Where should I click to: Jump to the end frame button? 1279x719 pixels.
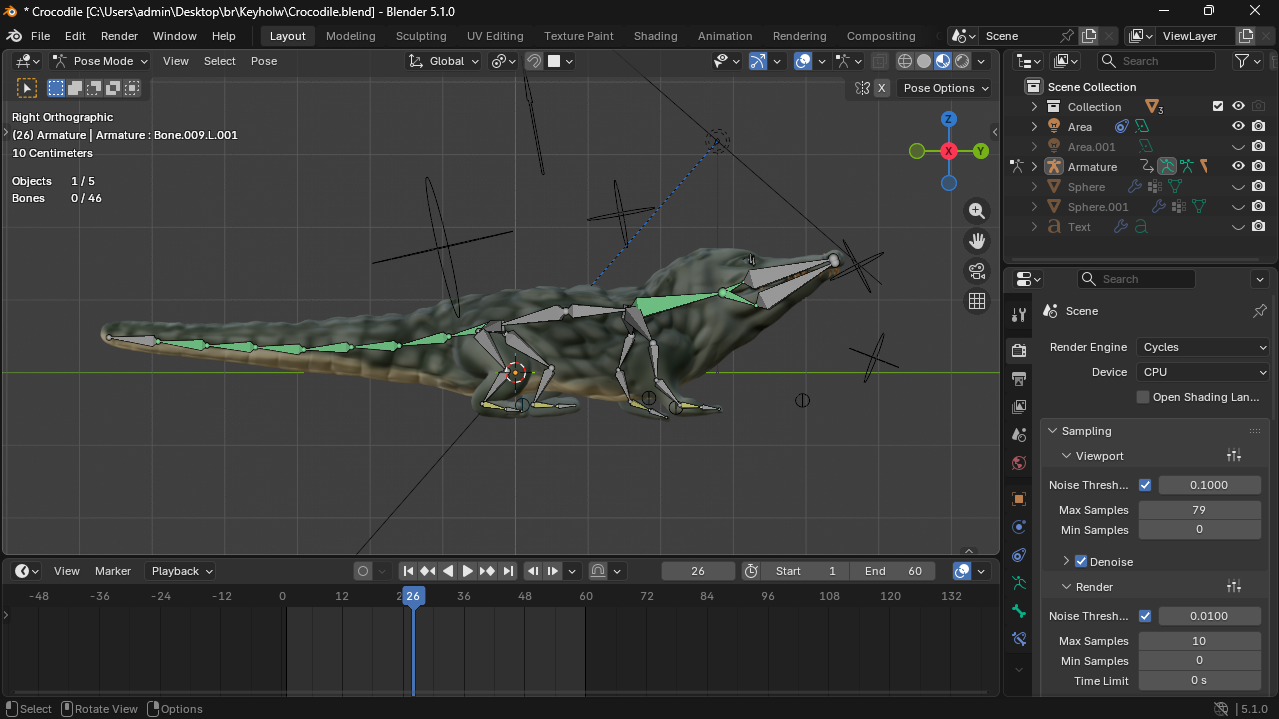[508, 571]
